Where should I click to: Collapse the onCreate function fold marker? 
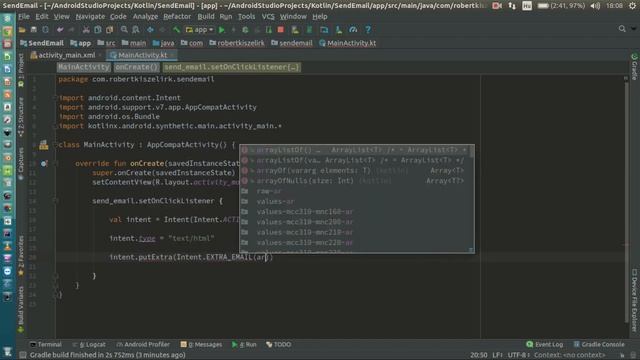pyautogui.click(x=55, y=163)
